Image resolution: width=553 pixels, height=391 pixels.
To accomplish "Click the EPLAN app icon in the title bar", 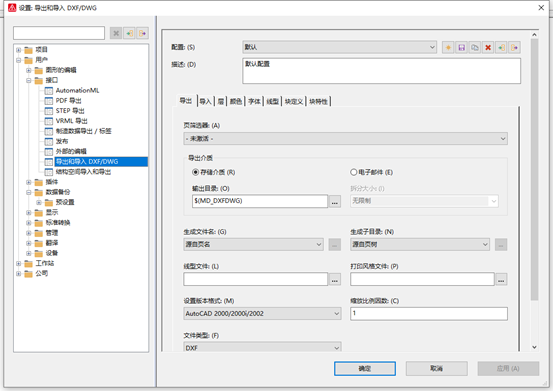I will tap(12, 7).
